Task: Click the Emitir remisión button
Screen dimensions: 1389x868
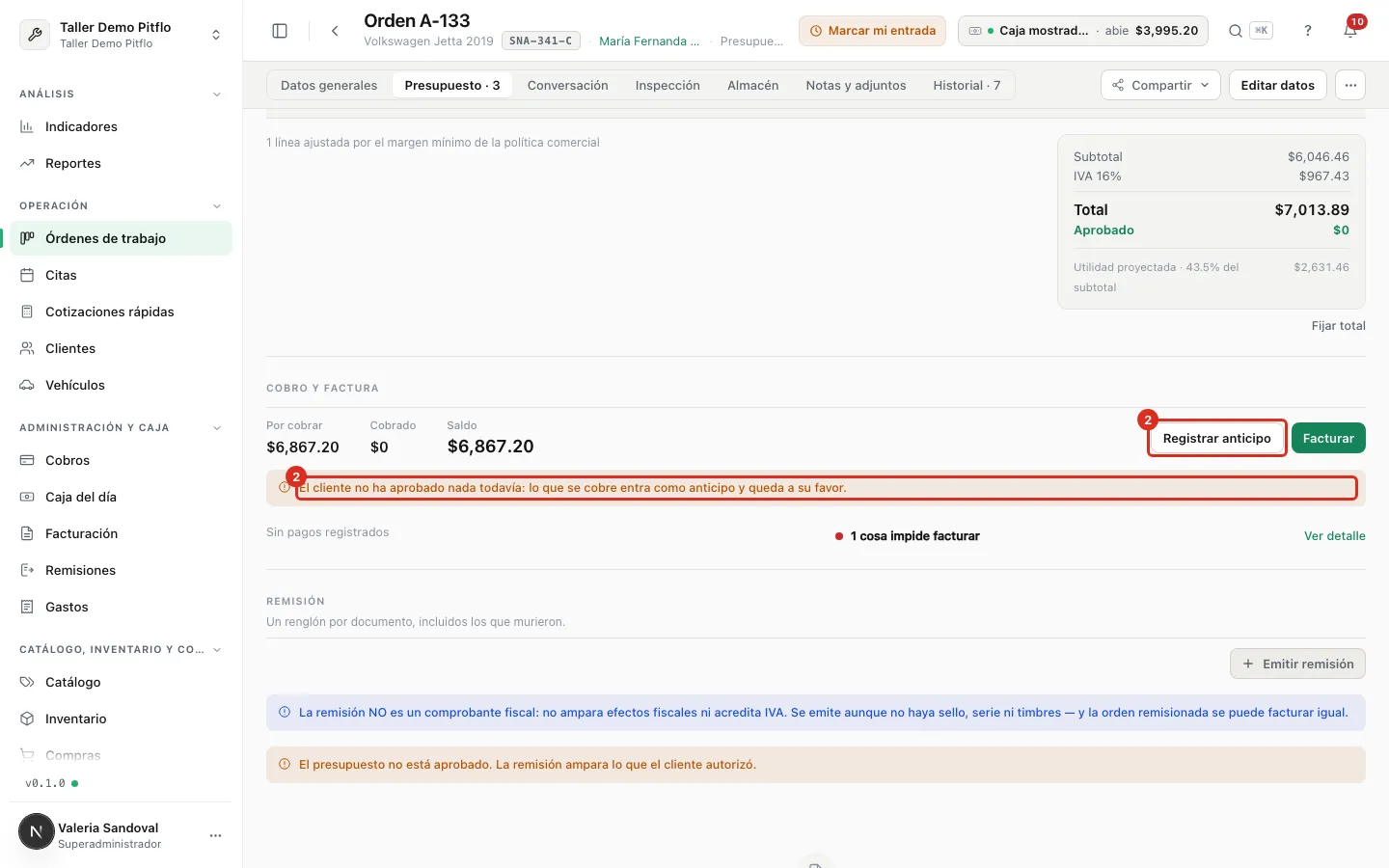Action: 1297,664
